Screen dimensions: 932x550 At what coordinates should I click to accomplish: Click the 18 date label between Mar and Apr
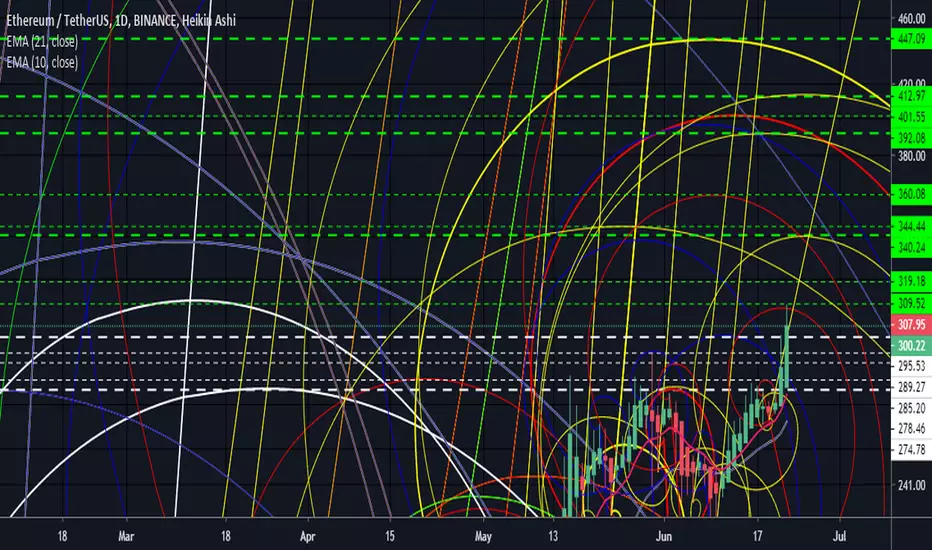click(x=226, y=536)
